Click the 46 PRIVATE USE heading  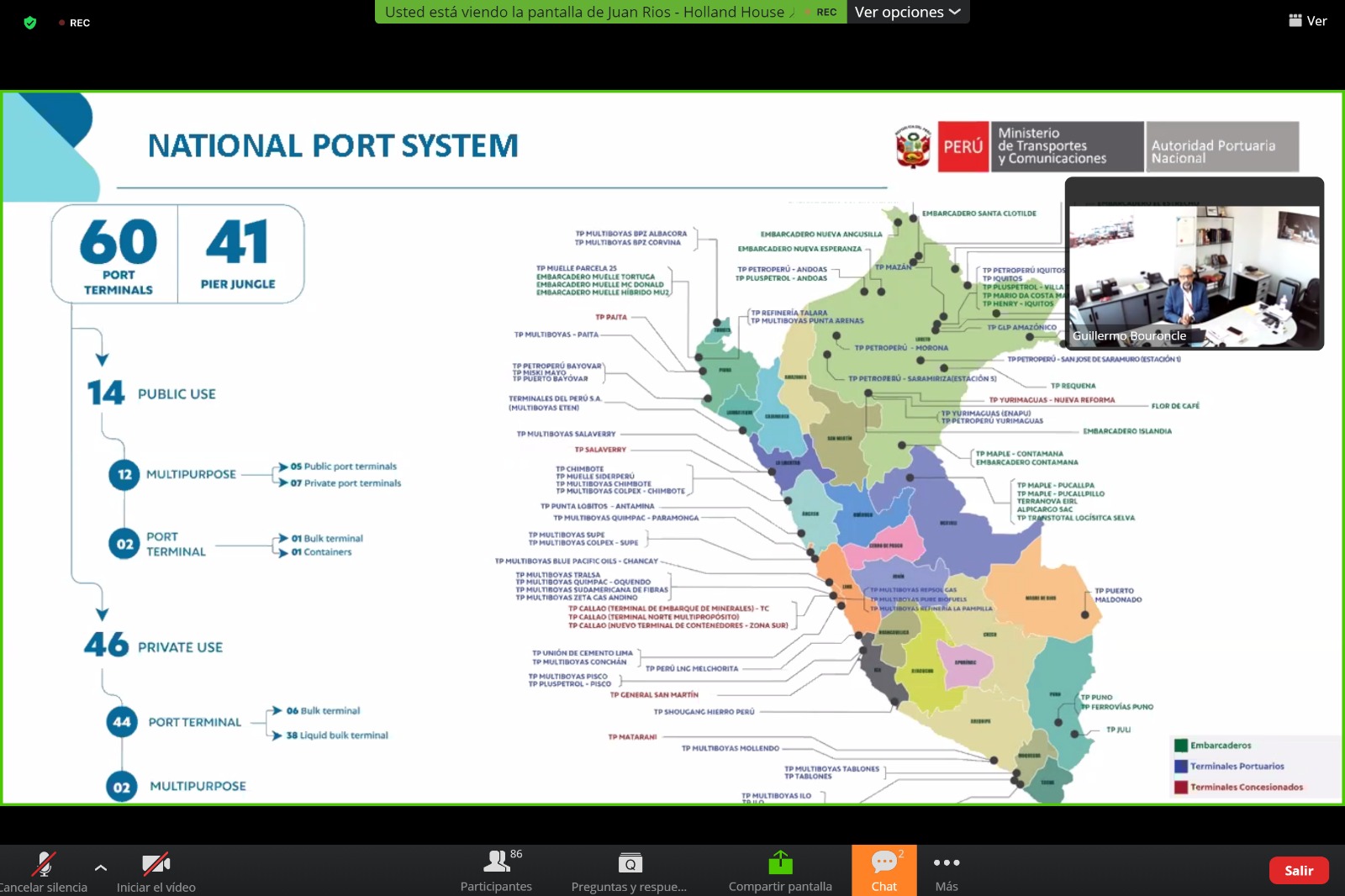tap(153, 646)
